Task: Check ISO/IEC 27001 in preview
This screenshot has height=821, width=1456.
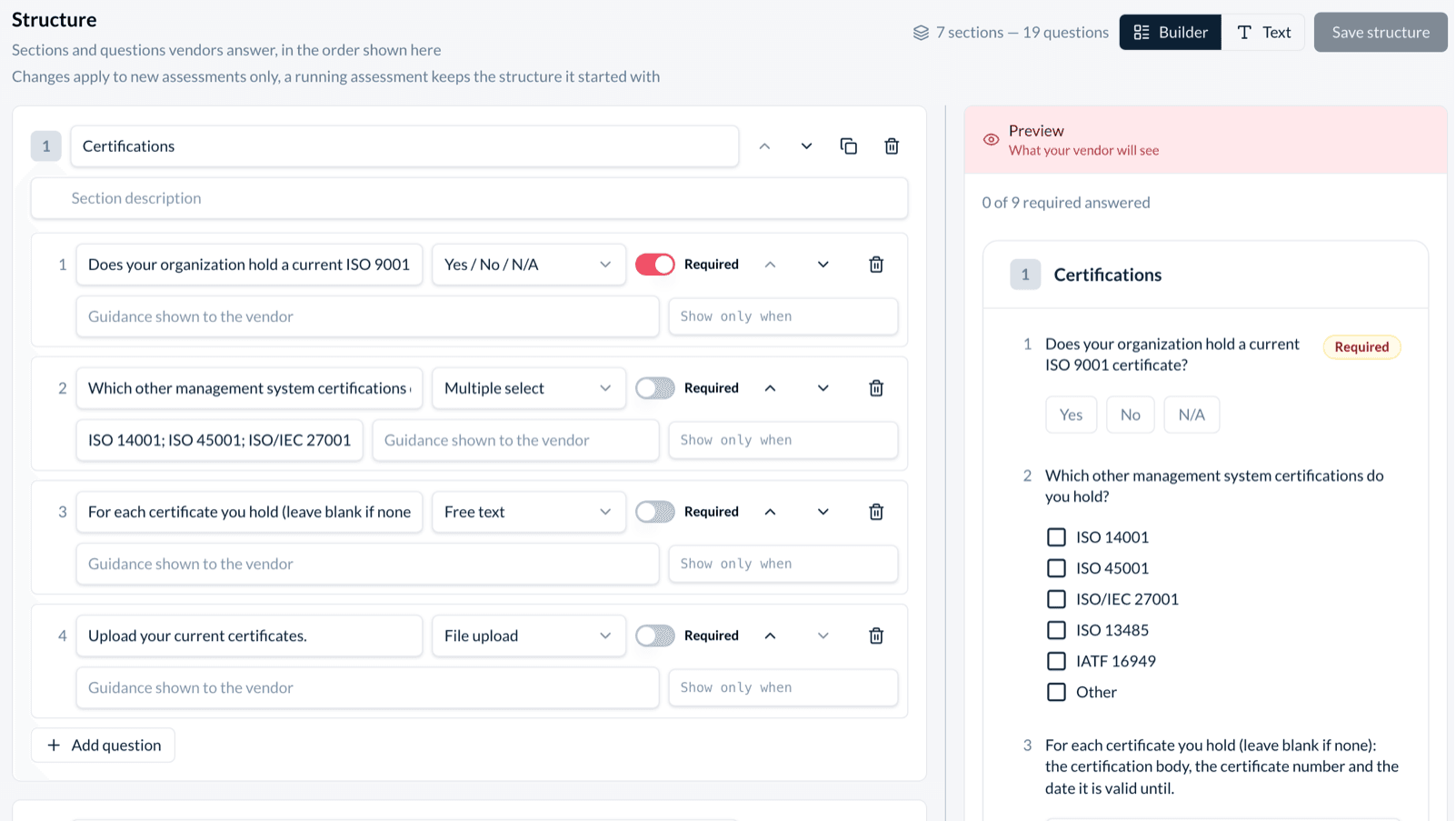Action: click(1056, 599)
